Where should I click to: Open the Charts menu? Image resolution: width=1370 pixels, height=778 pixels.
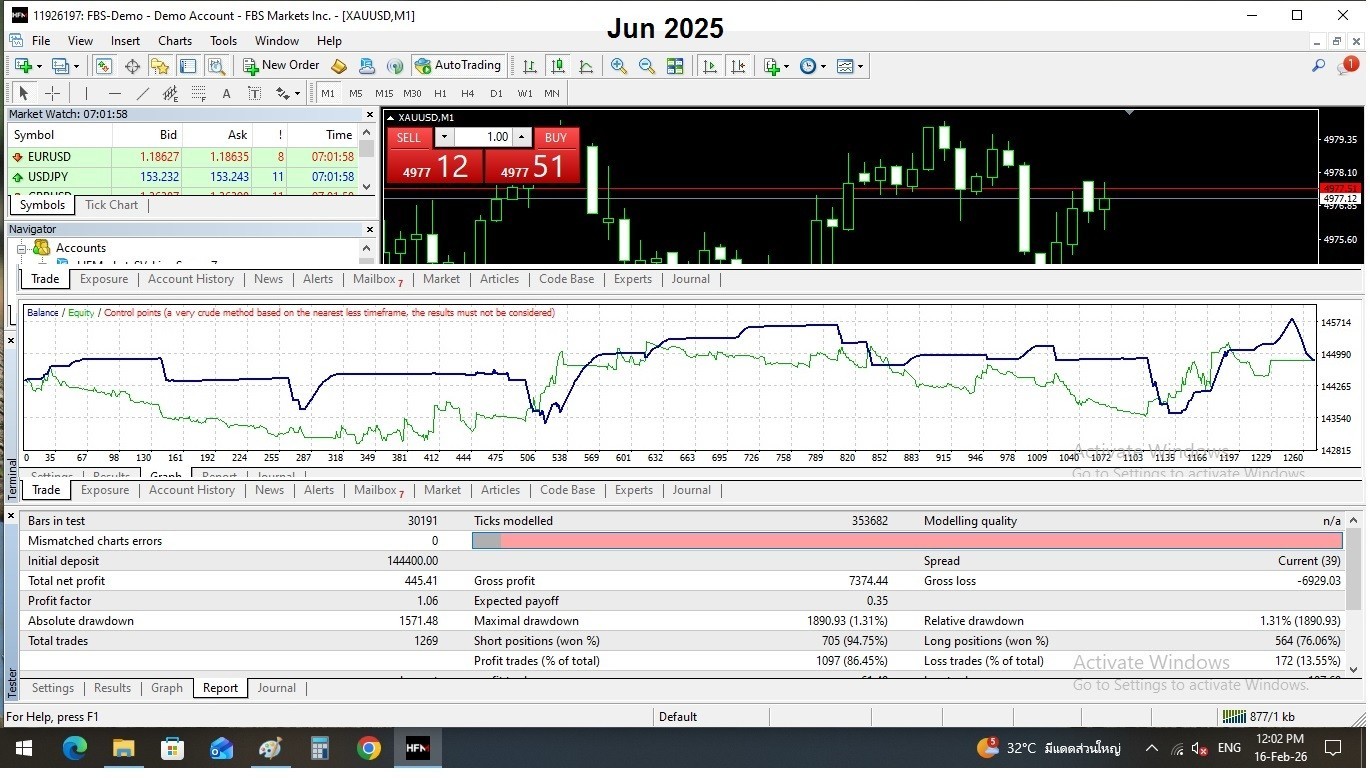pyautogui.click(x=175, y=41)
